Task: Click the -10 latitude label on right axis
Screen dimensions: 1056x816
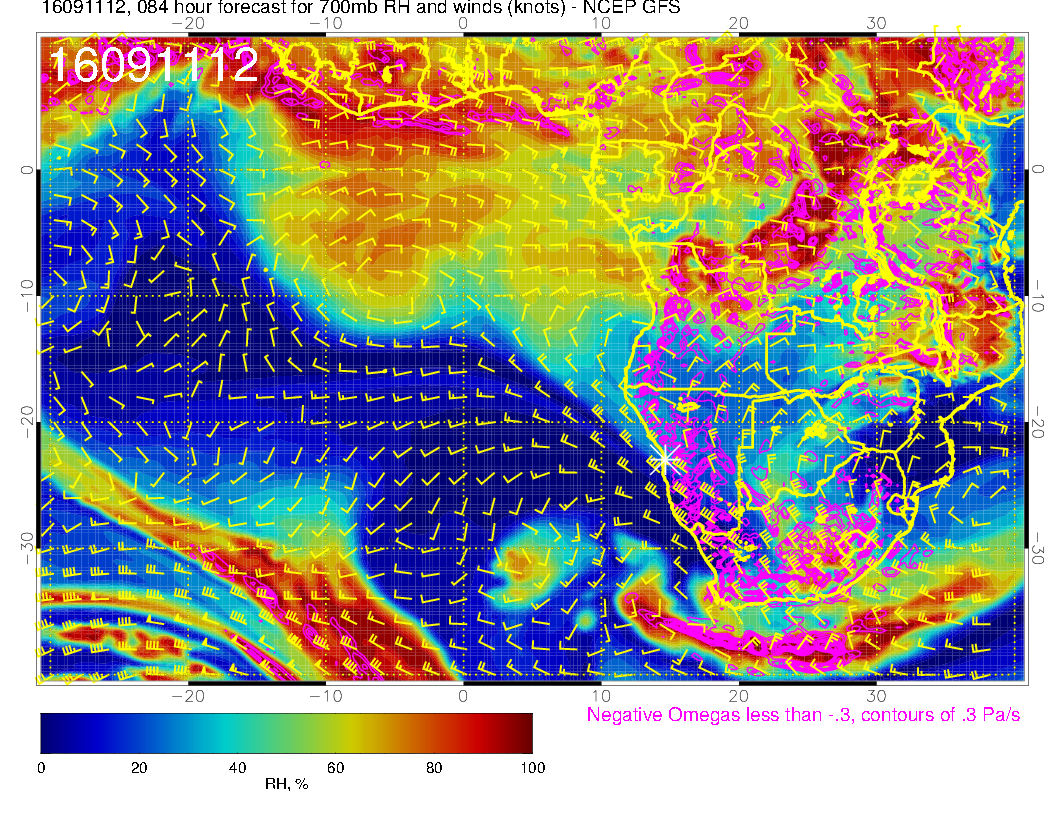Action: (x=1038, y=295)
